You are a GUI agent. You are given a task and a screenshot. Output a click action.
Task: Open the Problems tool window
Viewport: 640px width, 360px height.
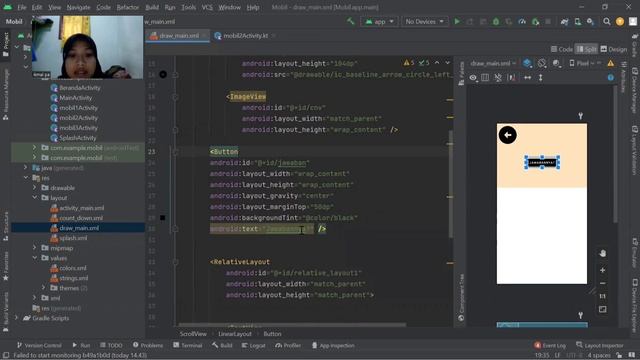(148, 345)
